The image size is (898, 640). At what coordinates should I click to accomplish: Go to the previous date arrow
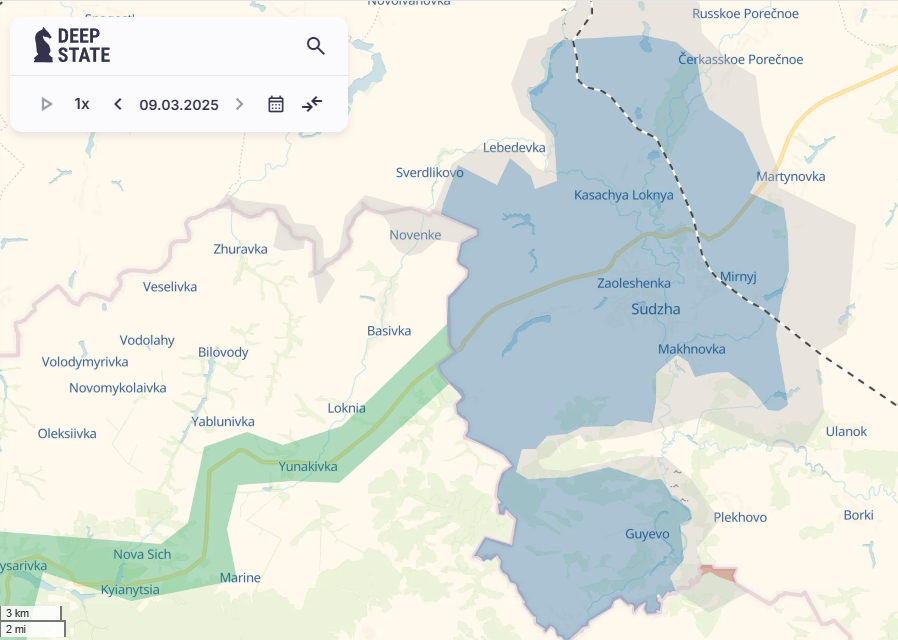point(118,104)
